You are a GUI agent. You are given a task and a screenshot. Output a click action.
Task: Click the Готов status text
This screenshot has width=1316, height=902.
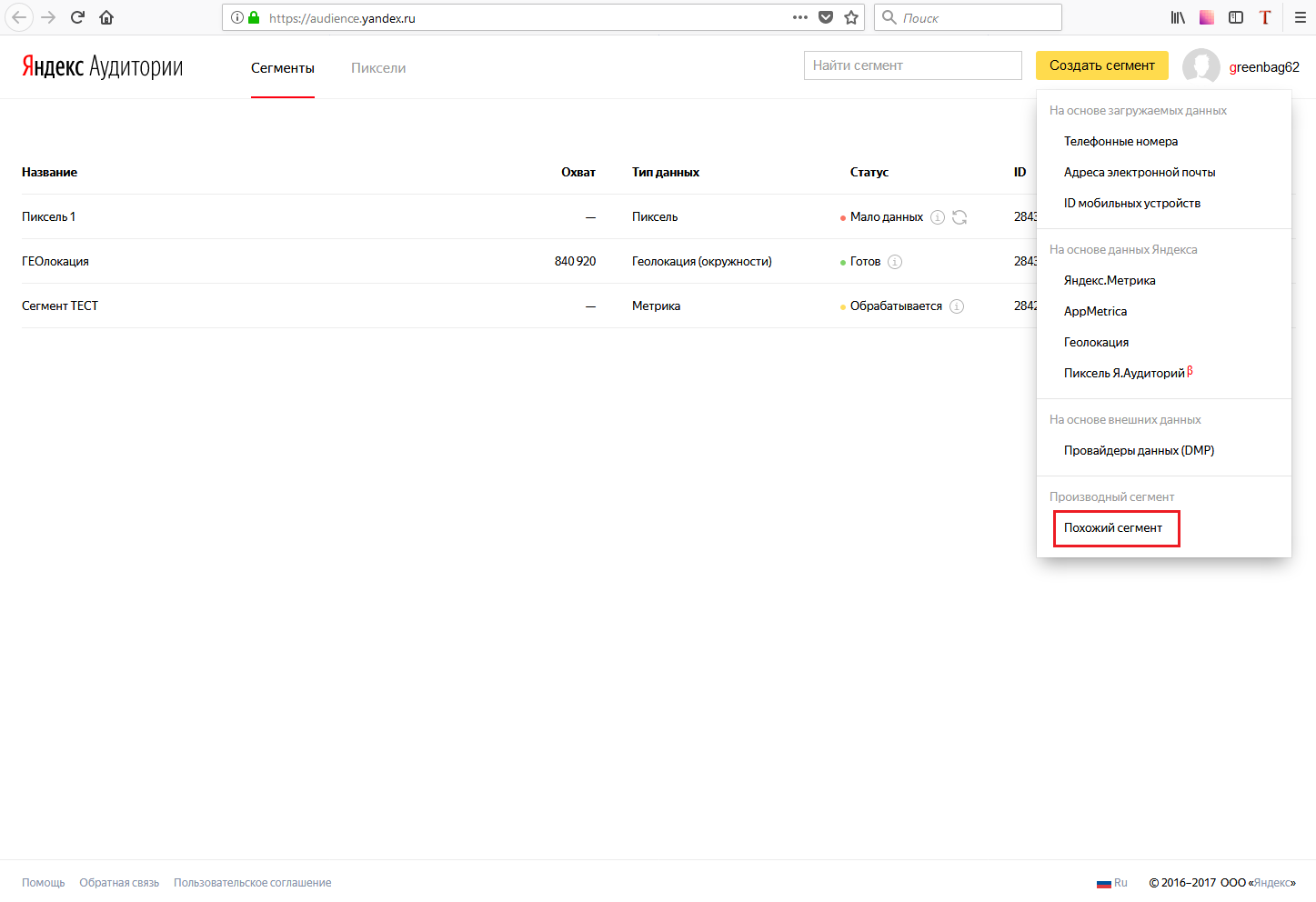pos(865,261)
